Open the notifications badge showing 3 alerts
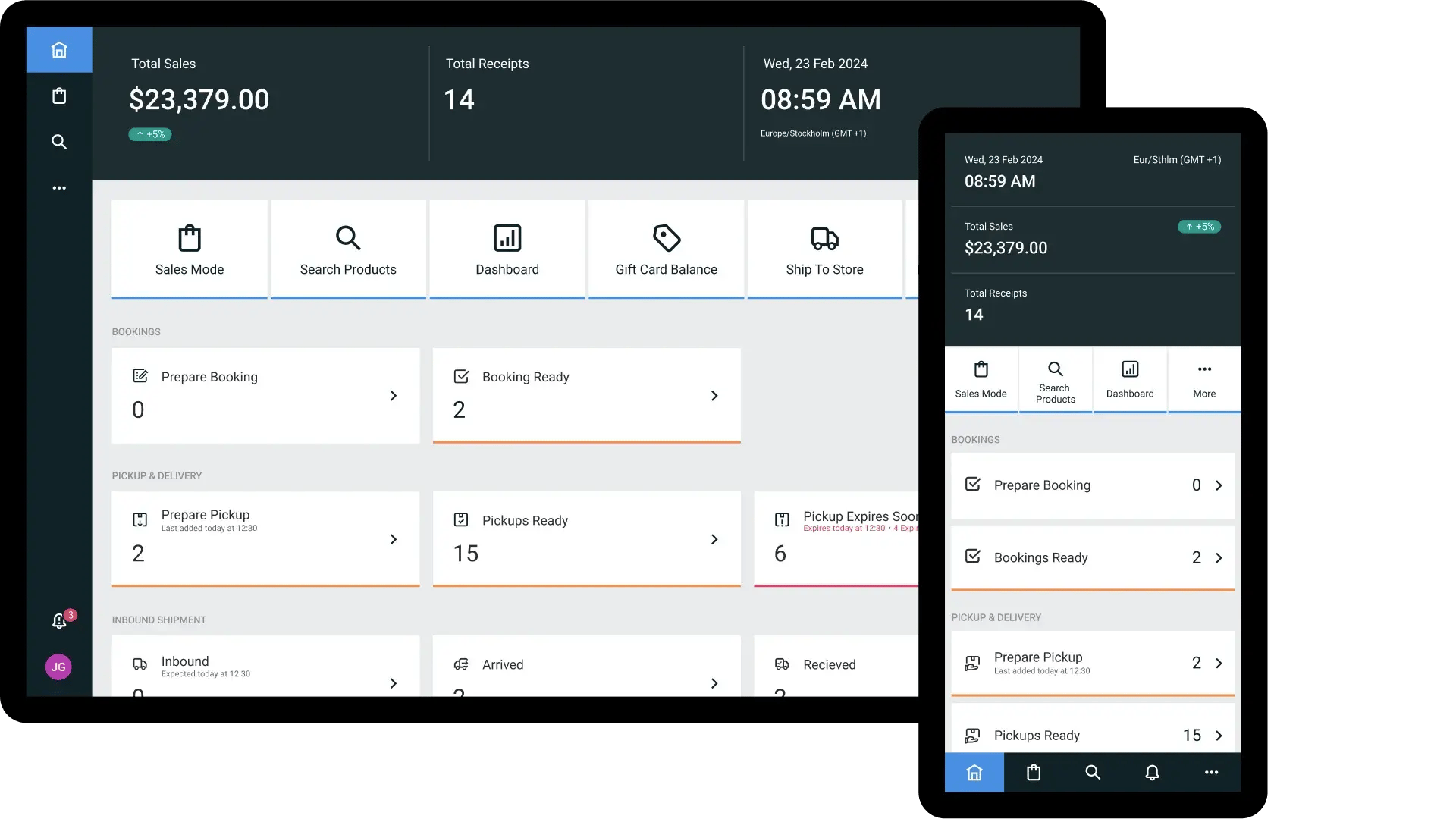The image size is (1456, 819). tap(61, 620)
